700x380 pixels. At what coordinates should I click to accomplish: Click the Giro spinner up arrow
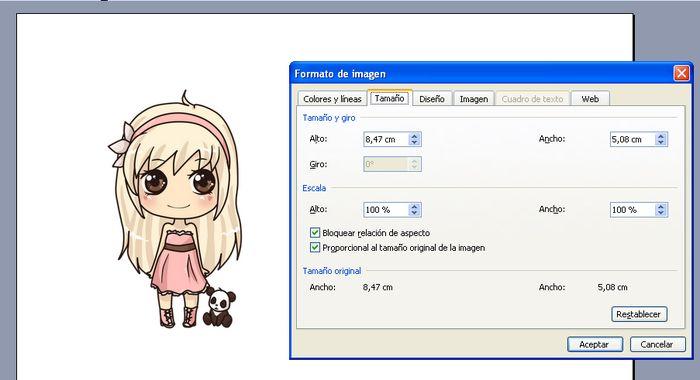click(x=415, y=161)
